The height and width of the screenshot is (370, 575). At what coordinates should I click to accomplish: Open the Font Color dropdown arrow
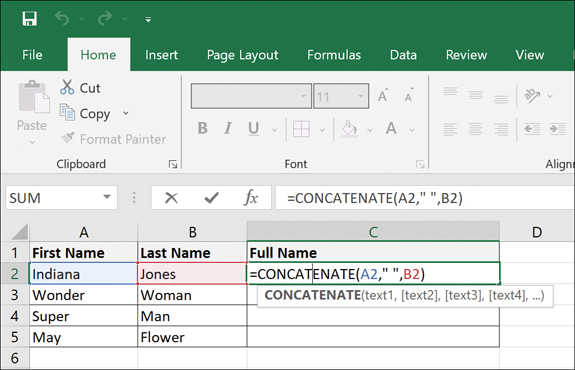coord(412,130)
